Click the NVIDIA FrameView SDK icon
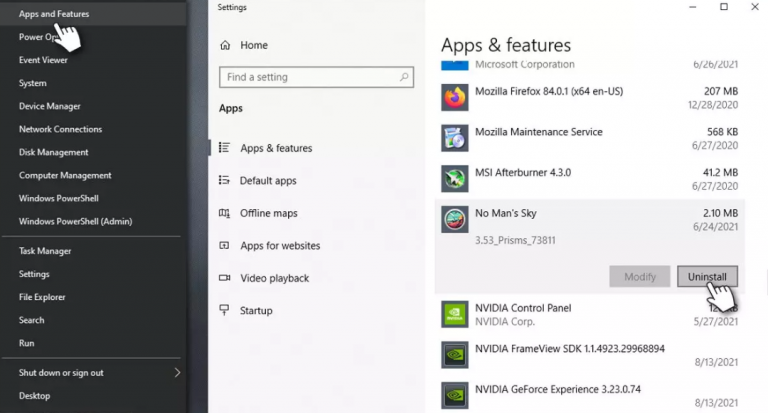768x413 pixels. (x=455, y=355)
